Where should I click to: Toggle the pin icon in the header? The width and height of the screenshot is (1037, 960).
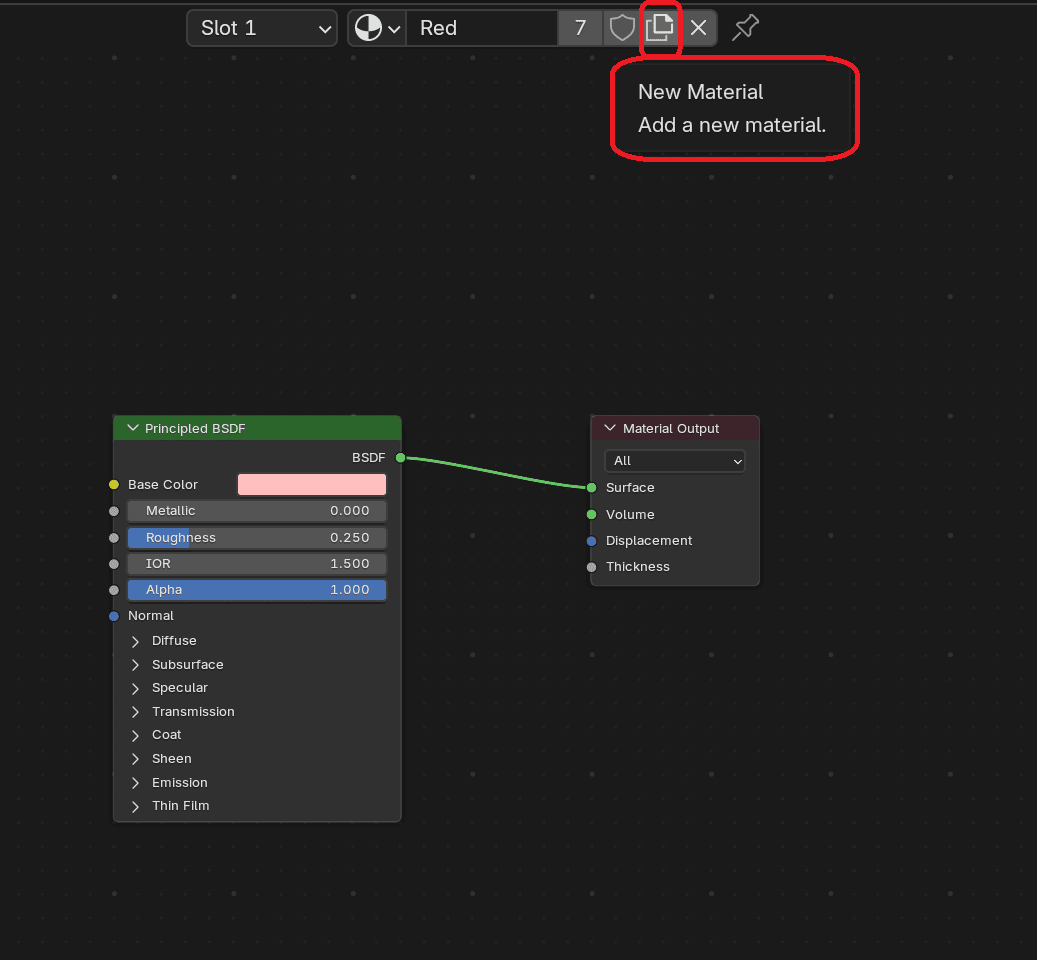(745, 28)
